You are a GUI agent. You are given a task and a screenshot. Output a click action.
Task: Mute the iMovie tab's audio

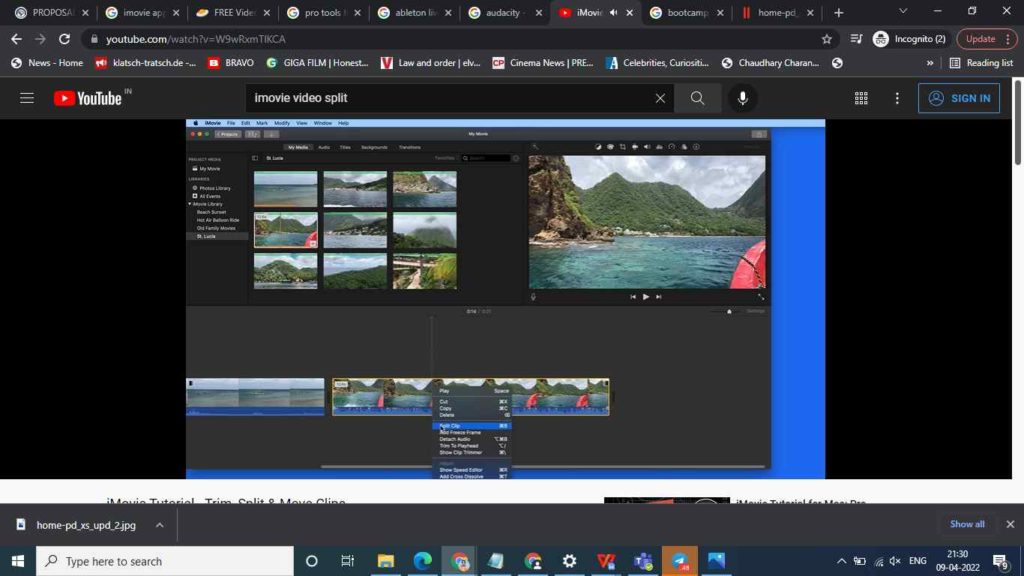pyautogui.click(x=613, y=12)
